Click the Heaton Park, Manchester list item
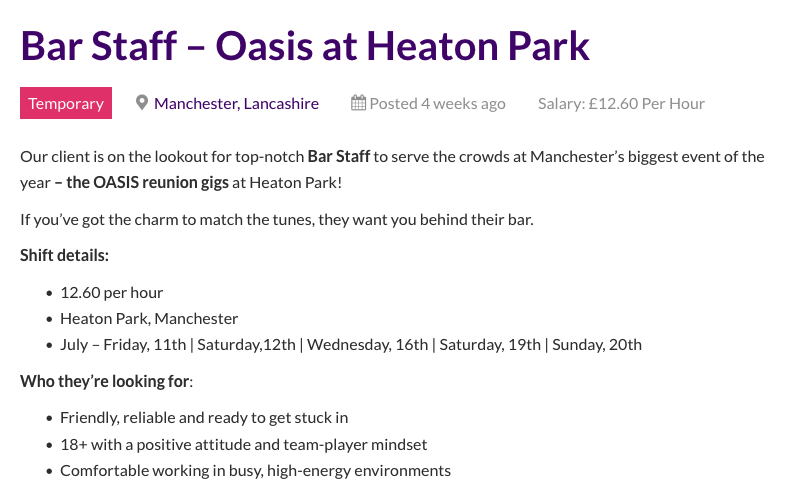804x493 pixels. [149, 319]
